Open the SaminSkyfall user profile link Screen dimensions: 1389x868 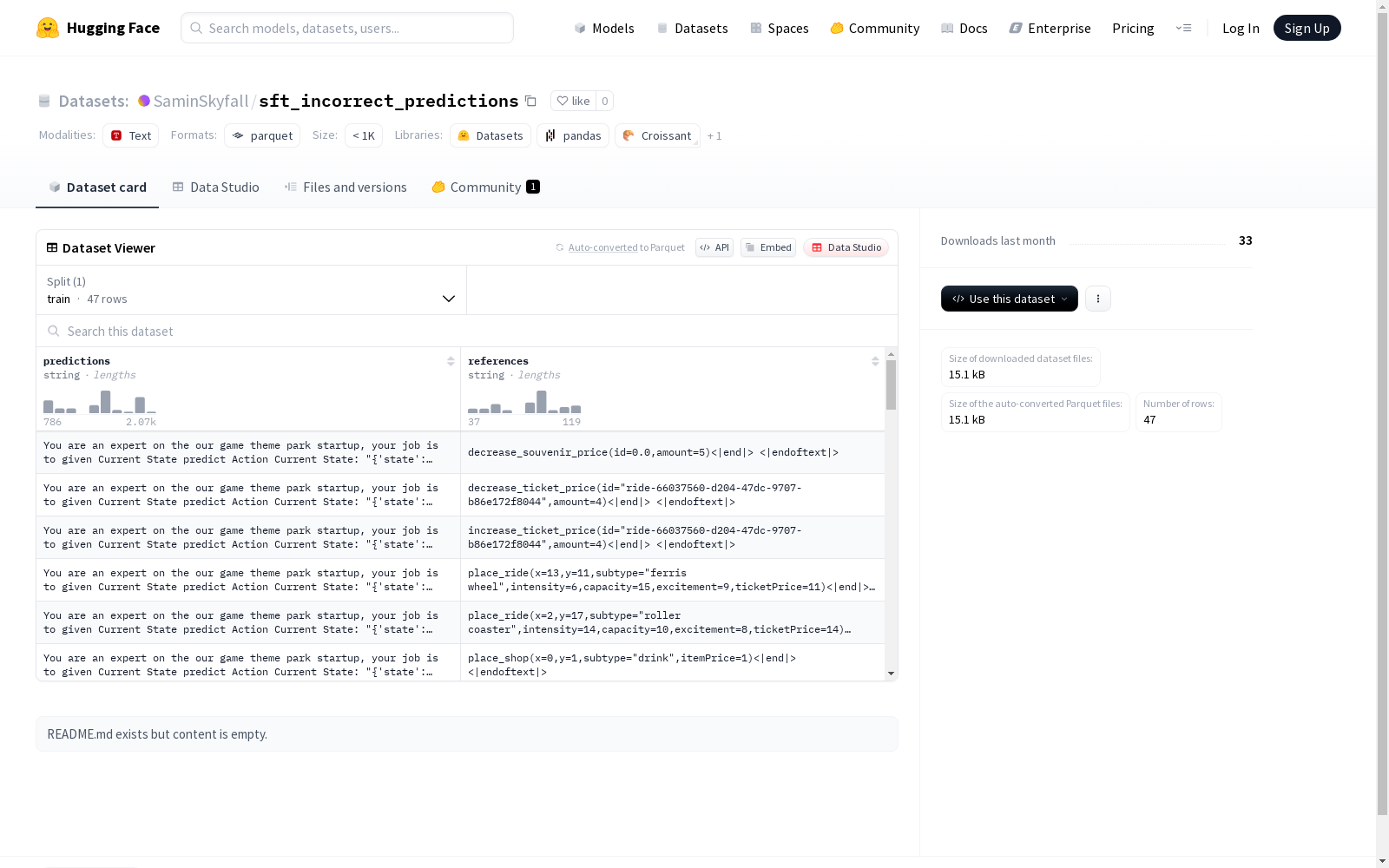(x=201, y=101)
